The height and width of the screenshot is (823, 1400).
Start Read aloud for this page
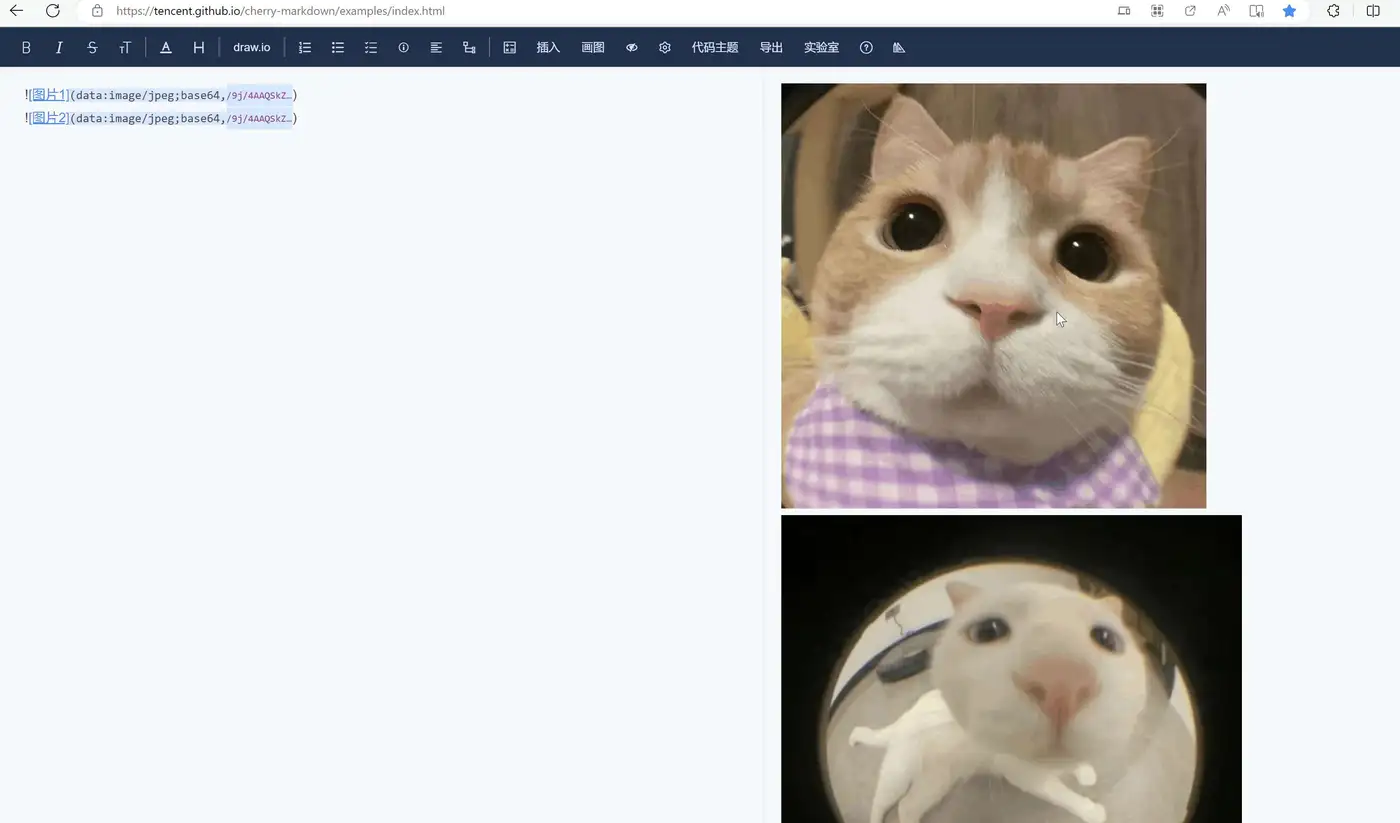click(1223, 11)
